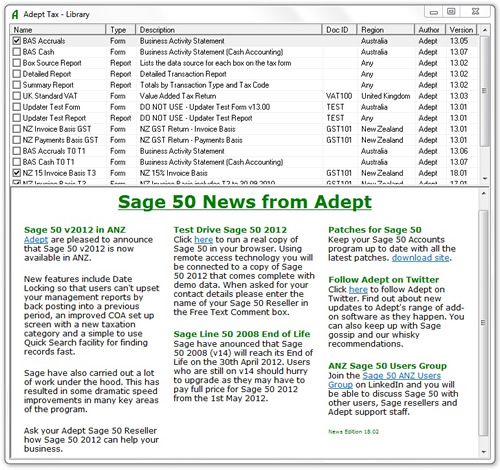Select 'Lists the data source for each box' description

pos(215,63)
